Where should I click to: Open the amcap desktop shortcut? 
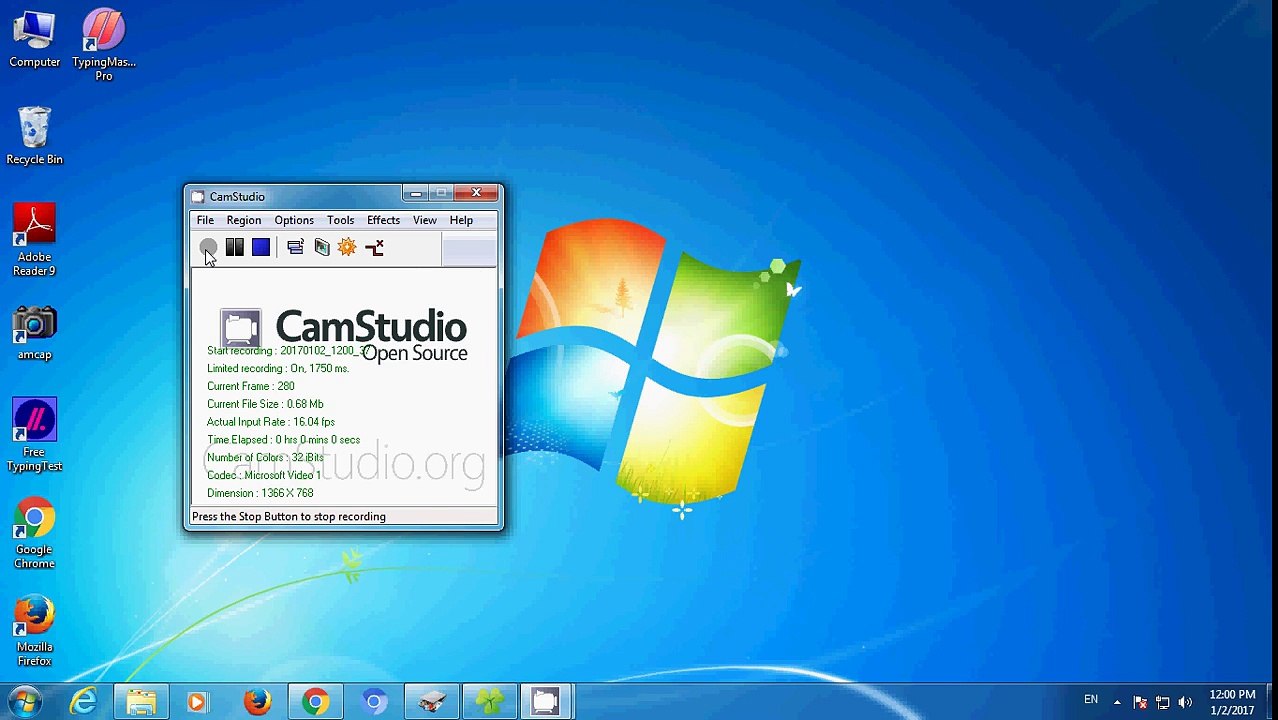point(35,332)
